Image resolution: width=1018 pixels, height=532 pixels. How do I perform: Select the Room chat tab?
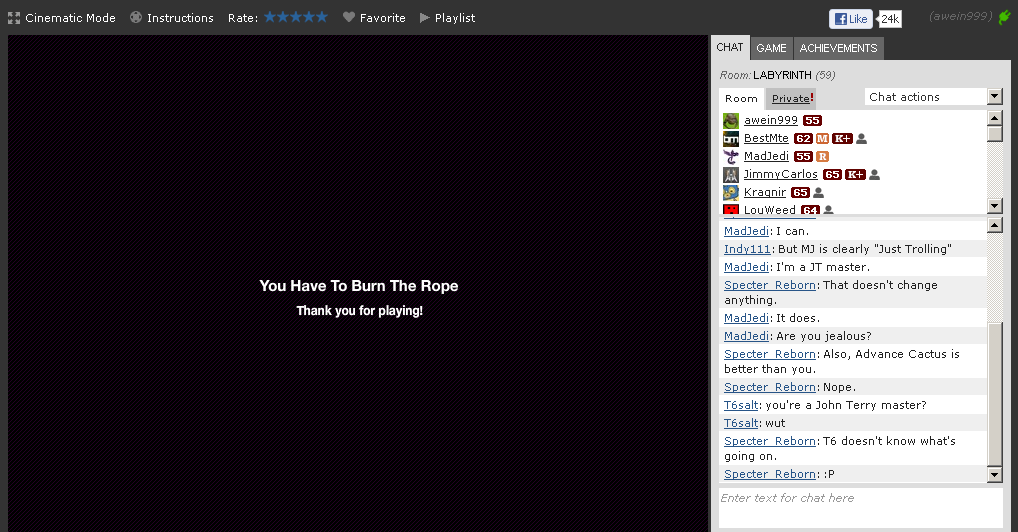[741, 99]
